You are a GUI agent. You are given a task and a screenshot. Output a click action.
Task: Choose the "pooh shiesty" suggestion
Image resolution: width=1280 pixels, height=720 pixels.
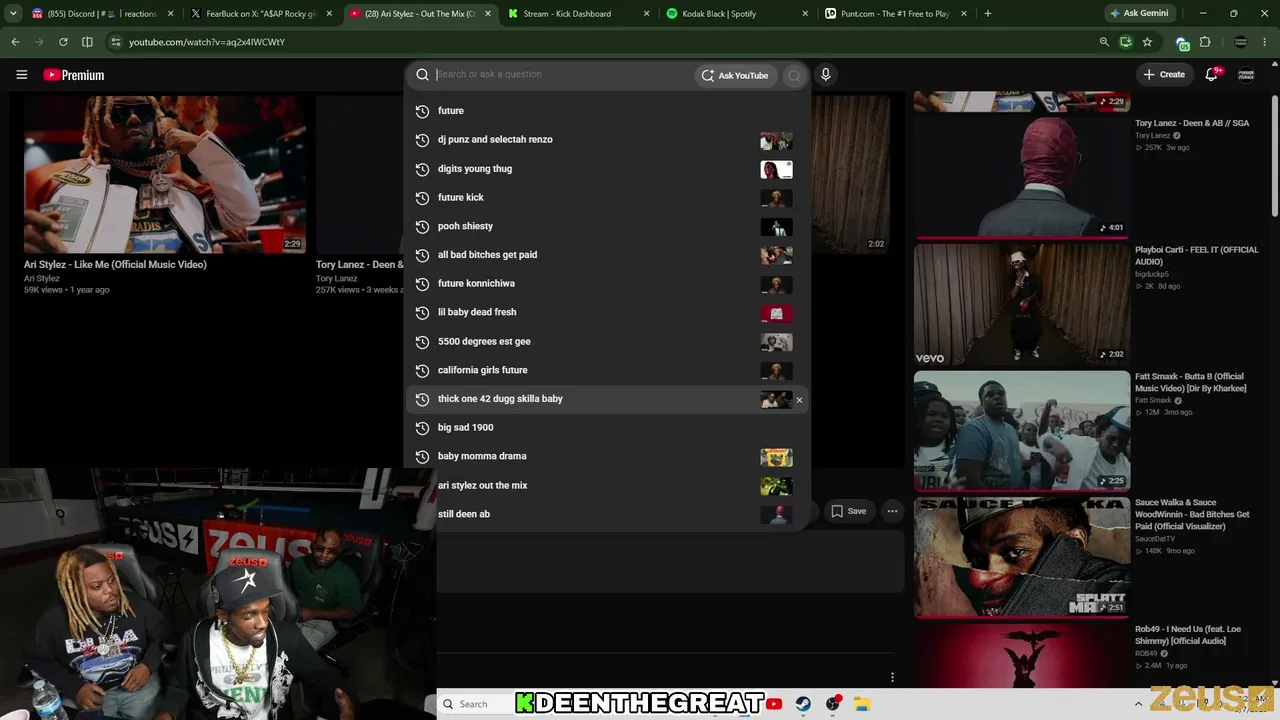click(608, 226)
